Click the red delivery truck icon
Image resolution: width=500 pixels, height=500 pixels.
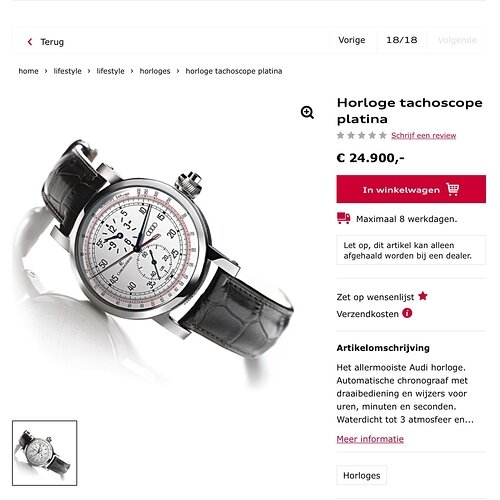click(343, 218)
